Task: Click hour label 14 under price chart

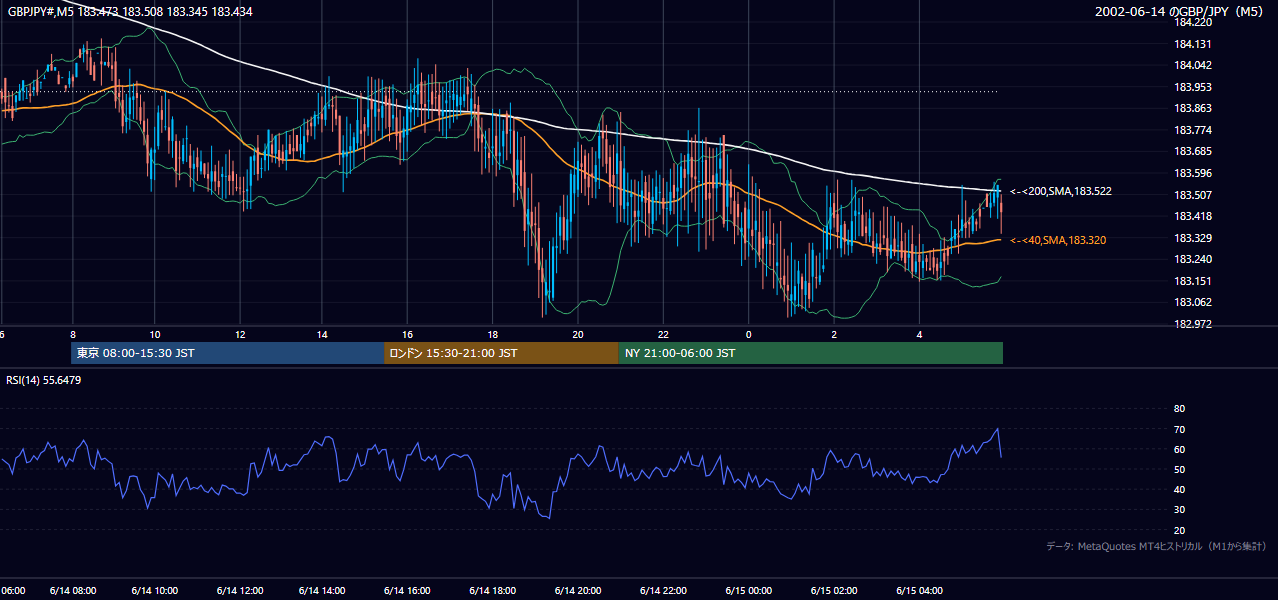Action: point(323,334)
